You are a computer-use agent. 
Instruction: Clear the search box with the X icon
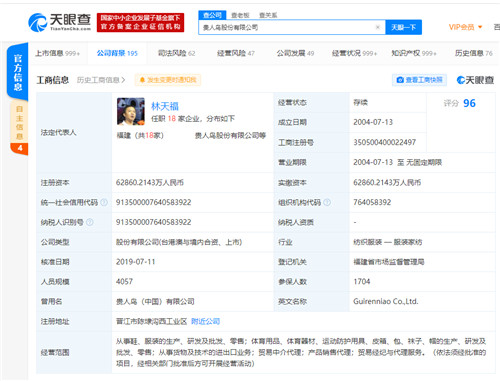click(x=378, y=27)
